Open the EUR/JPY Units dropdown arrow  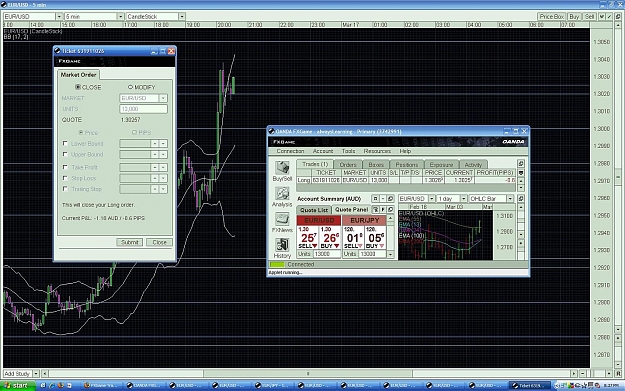[390, 254]
